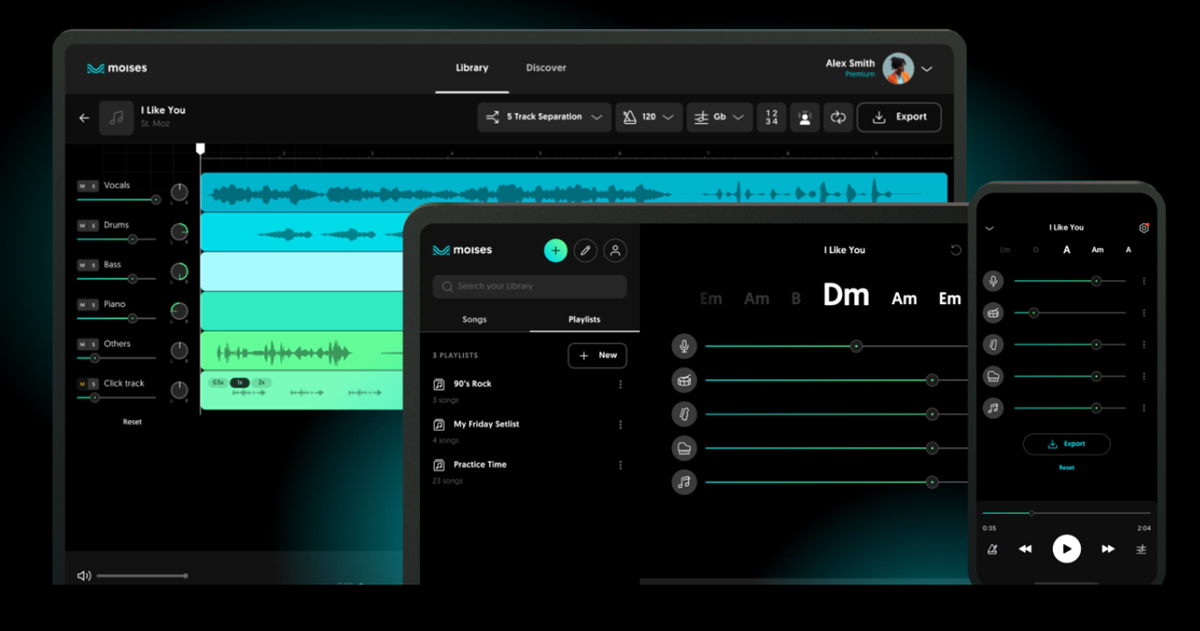Click the tablet music note others icon
Screen dimensions: 1200x631
click(x=684, y=482)
